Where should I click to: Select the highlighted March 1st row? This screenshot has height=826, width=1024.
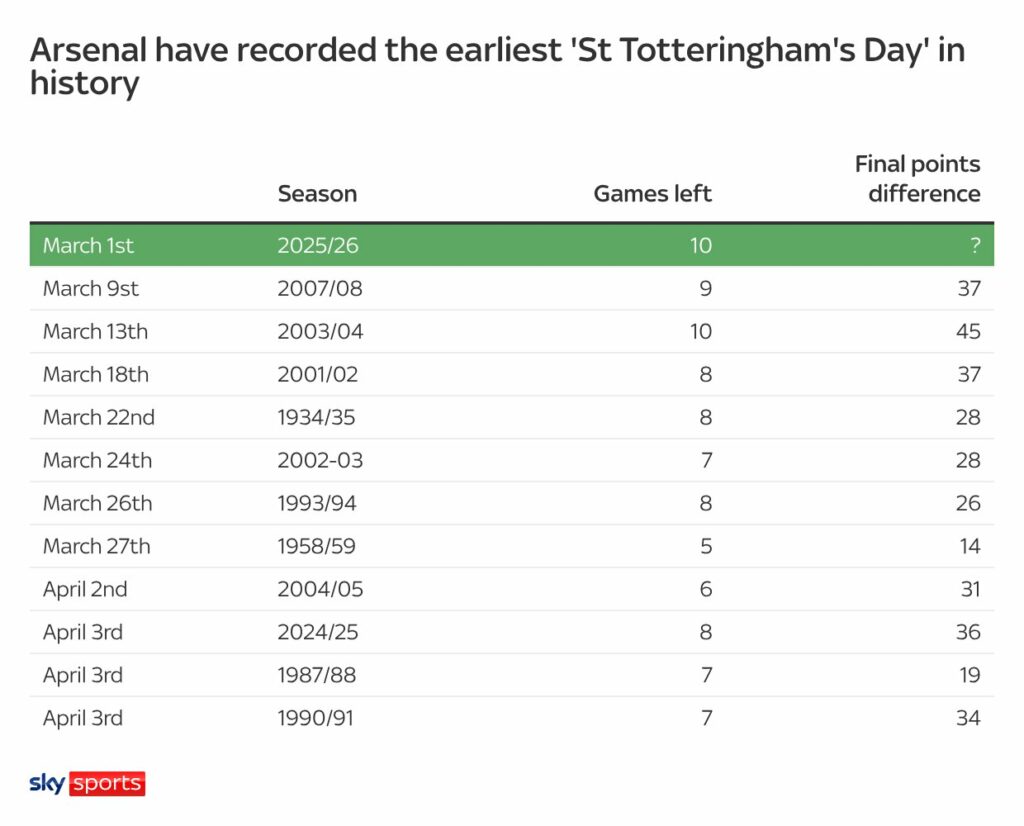[x=511, y=246]
